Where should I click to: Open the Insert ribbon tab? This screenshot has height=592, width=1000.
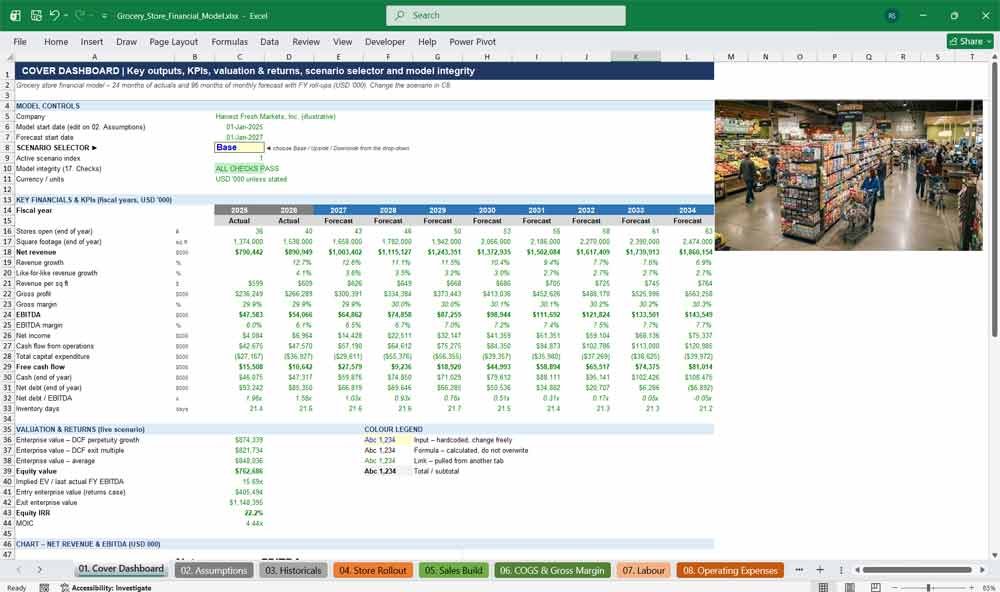(x=92, y=41)
